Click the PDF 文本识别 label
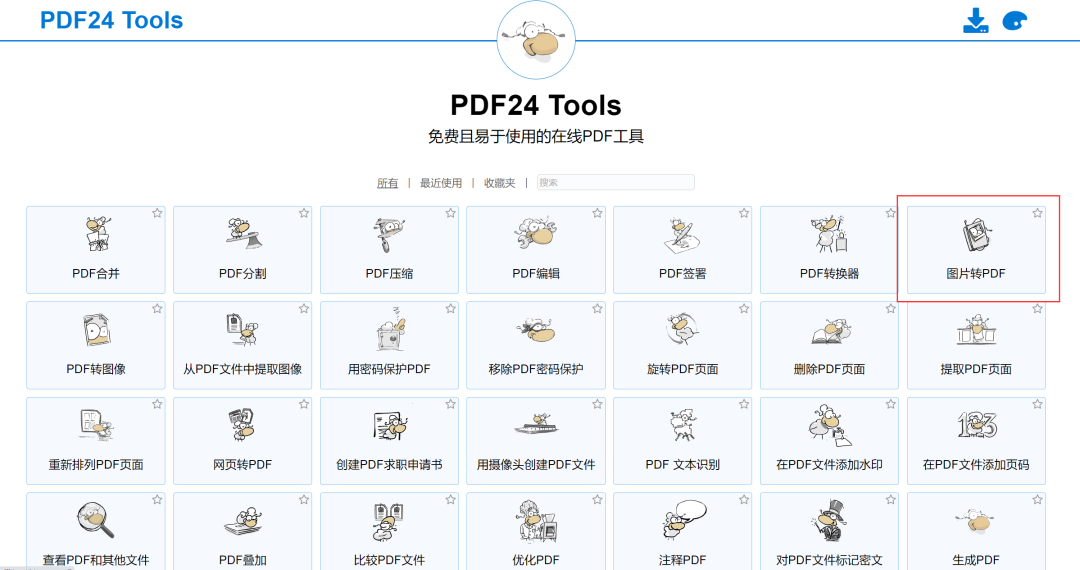This screenshot has height=570, width=1080. click(x=683, y=465)
